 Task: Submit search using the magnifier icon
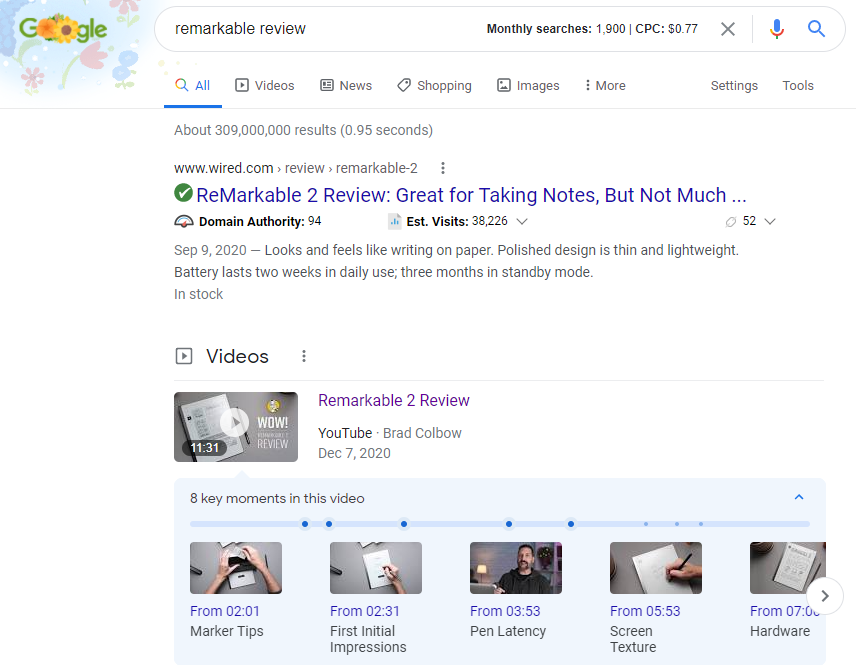[816, 28]
